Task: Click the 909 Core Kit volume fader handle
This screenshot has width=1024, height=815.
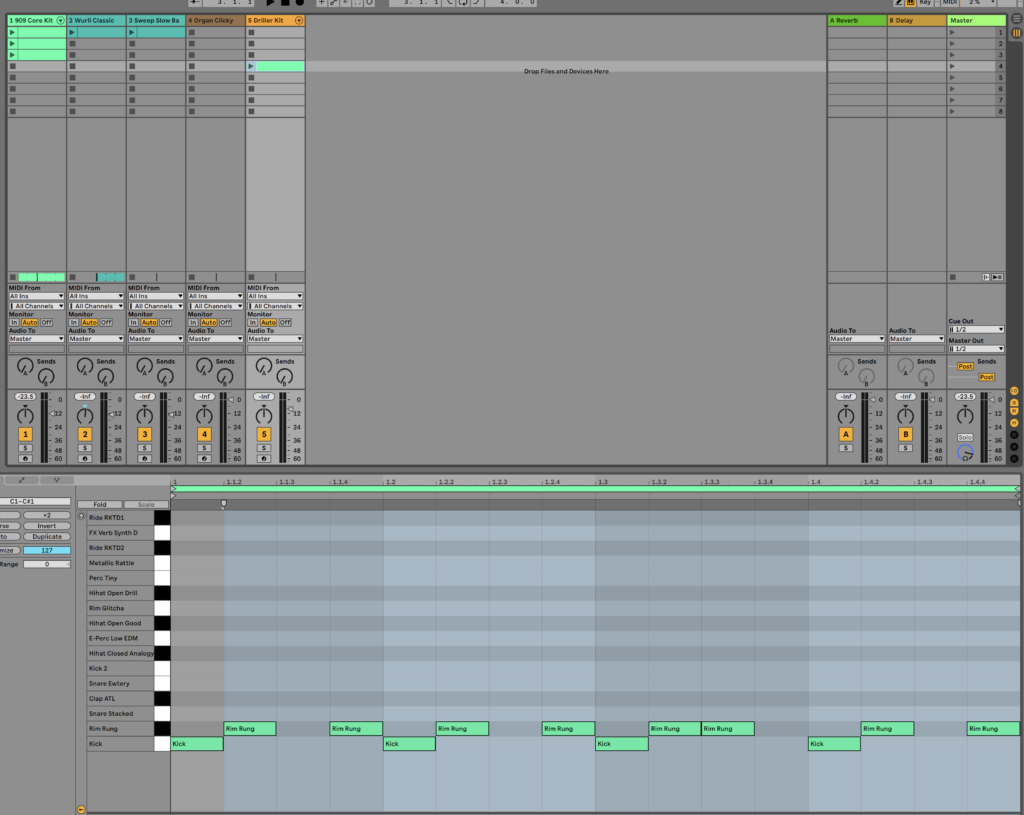Action: 53,413
